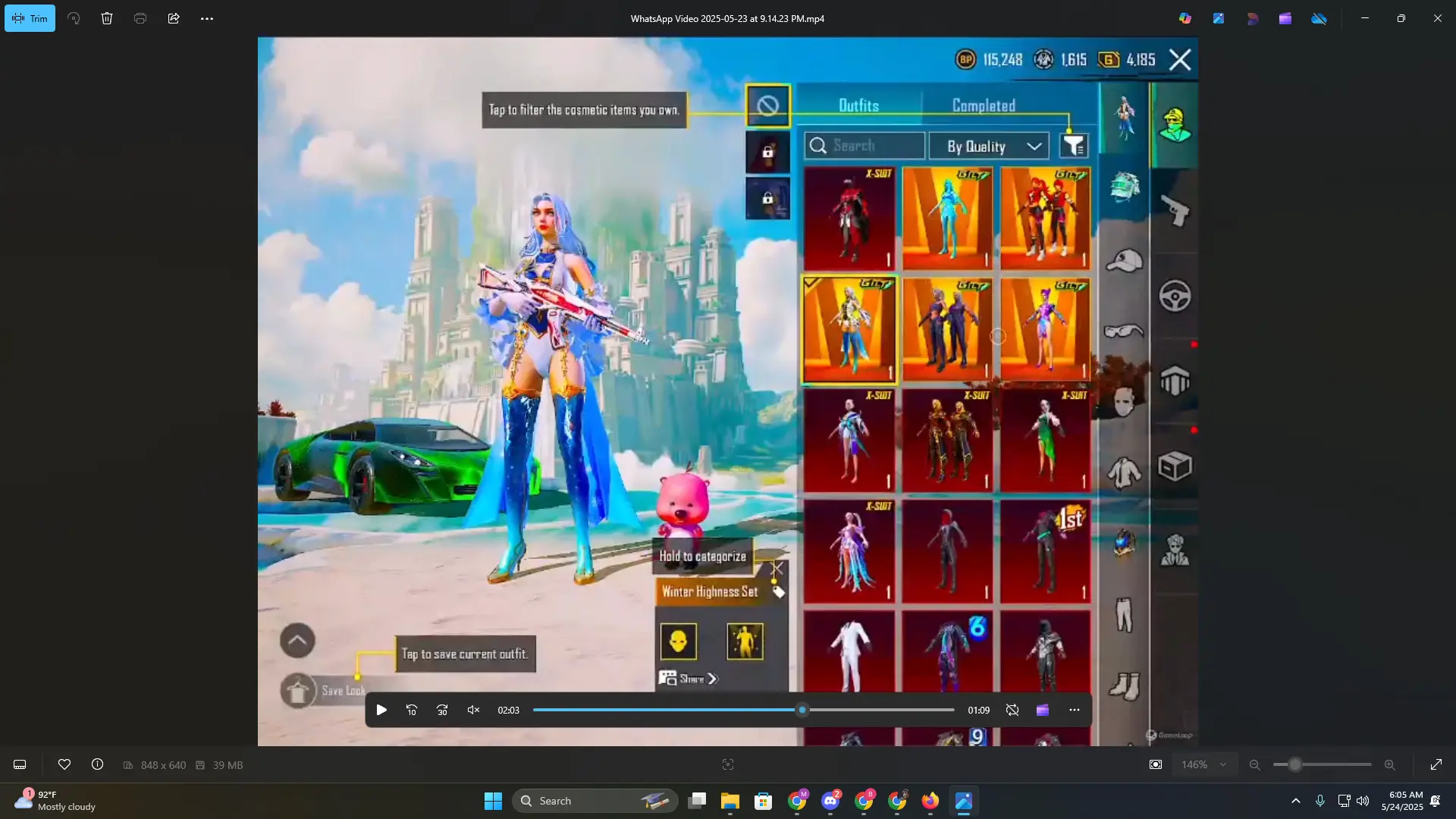Show file info panel
Screen dimensions: 1456x819
98,764
